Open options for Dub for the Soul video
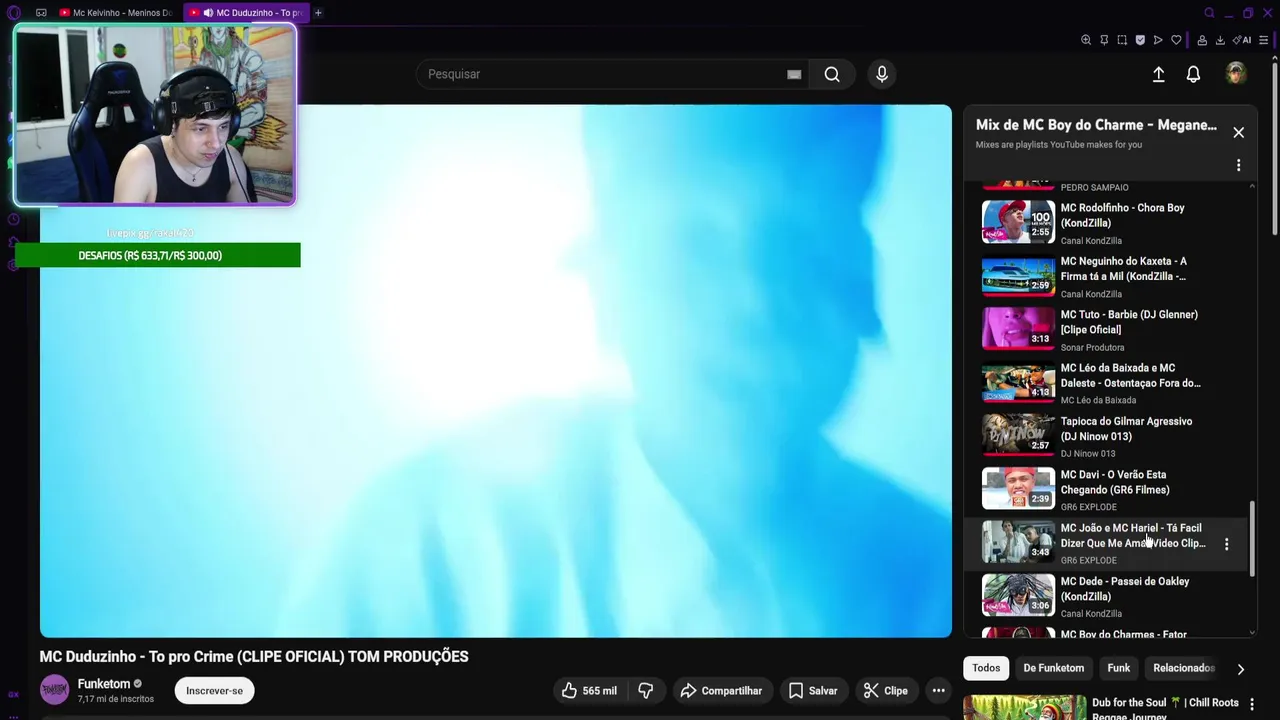Screen dimensions: 1280x720 (1251, 704)
